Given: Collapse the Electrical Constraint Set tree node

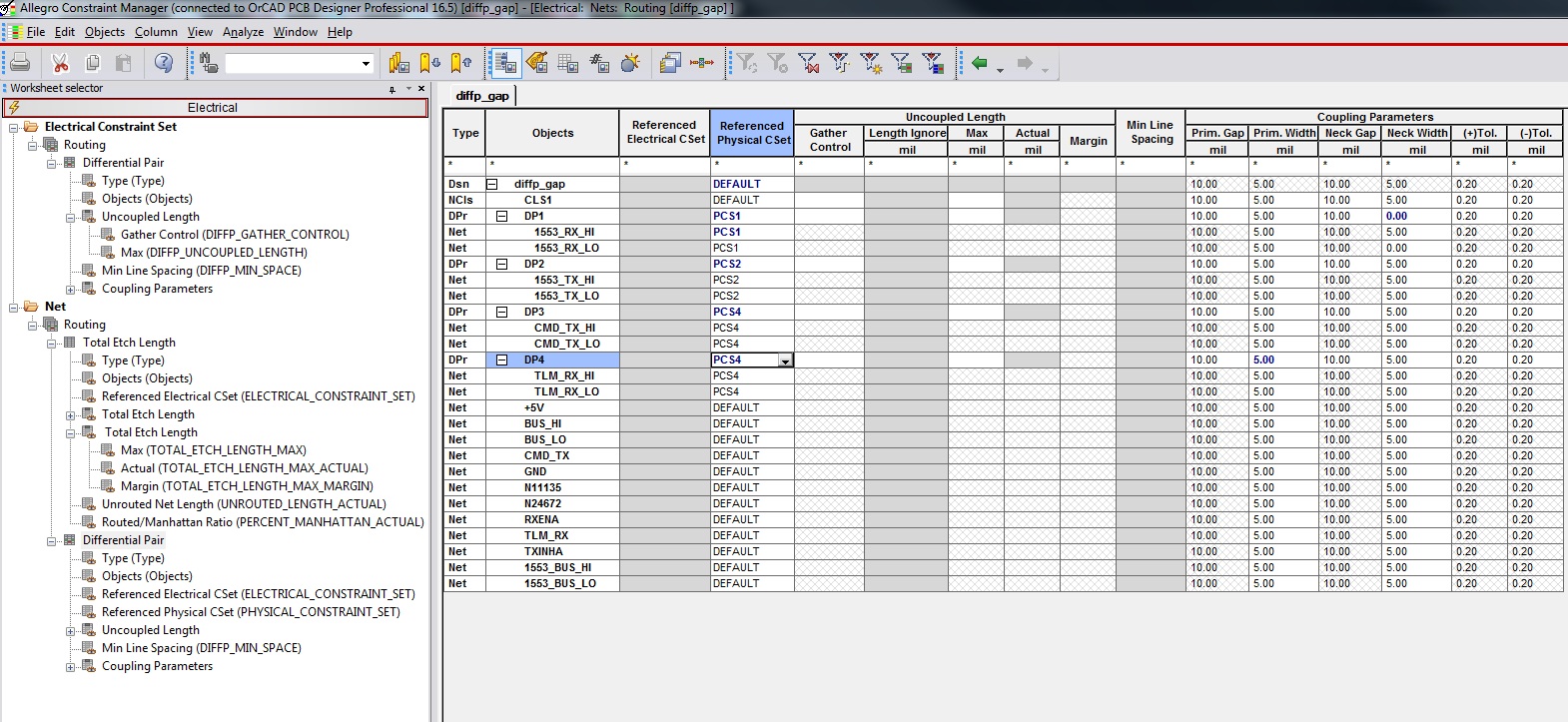Looking at the screenshot, I should coord(14,127).
